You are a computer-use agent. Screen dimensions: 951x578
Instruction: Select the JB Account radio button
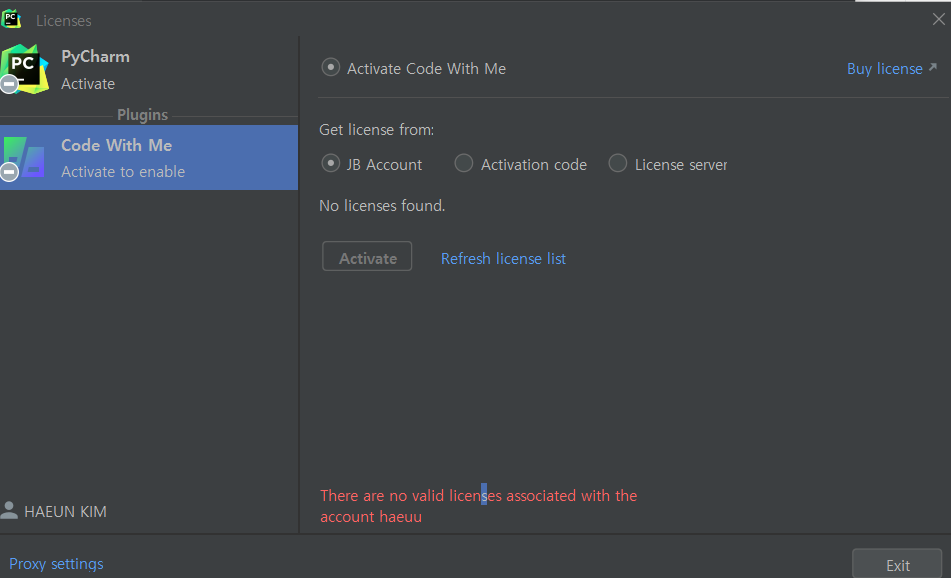tap(331, 163)
